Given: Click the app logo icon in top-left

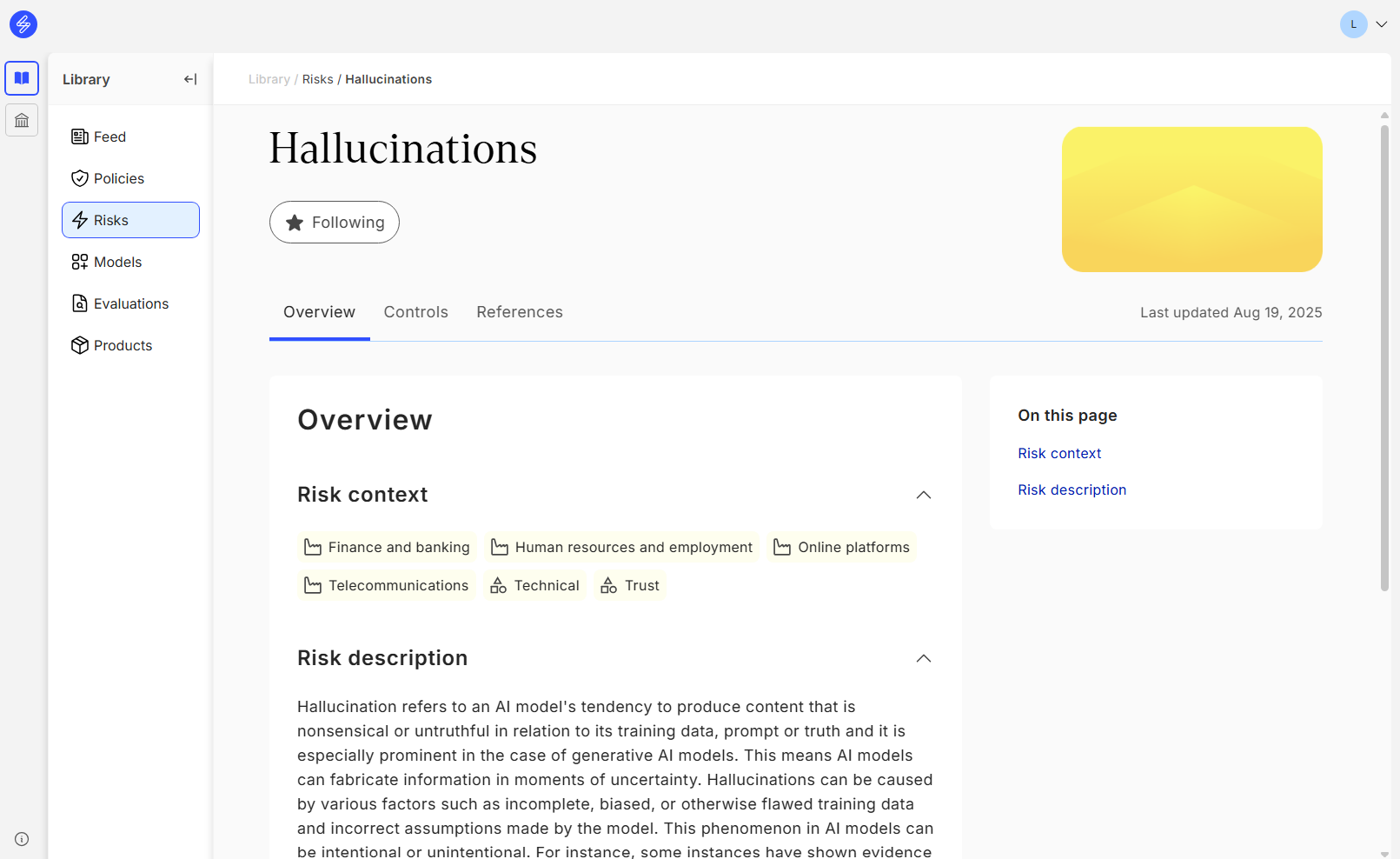Looking at the screenshot, I should pos(23,24).
